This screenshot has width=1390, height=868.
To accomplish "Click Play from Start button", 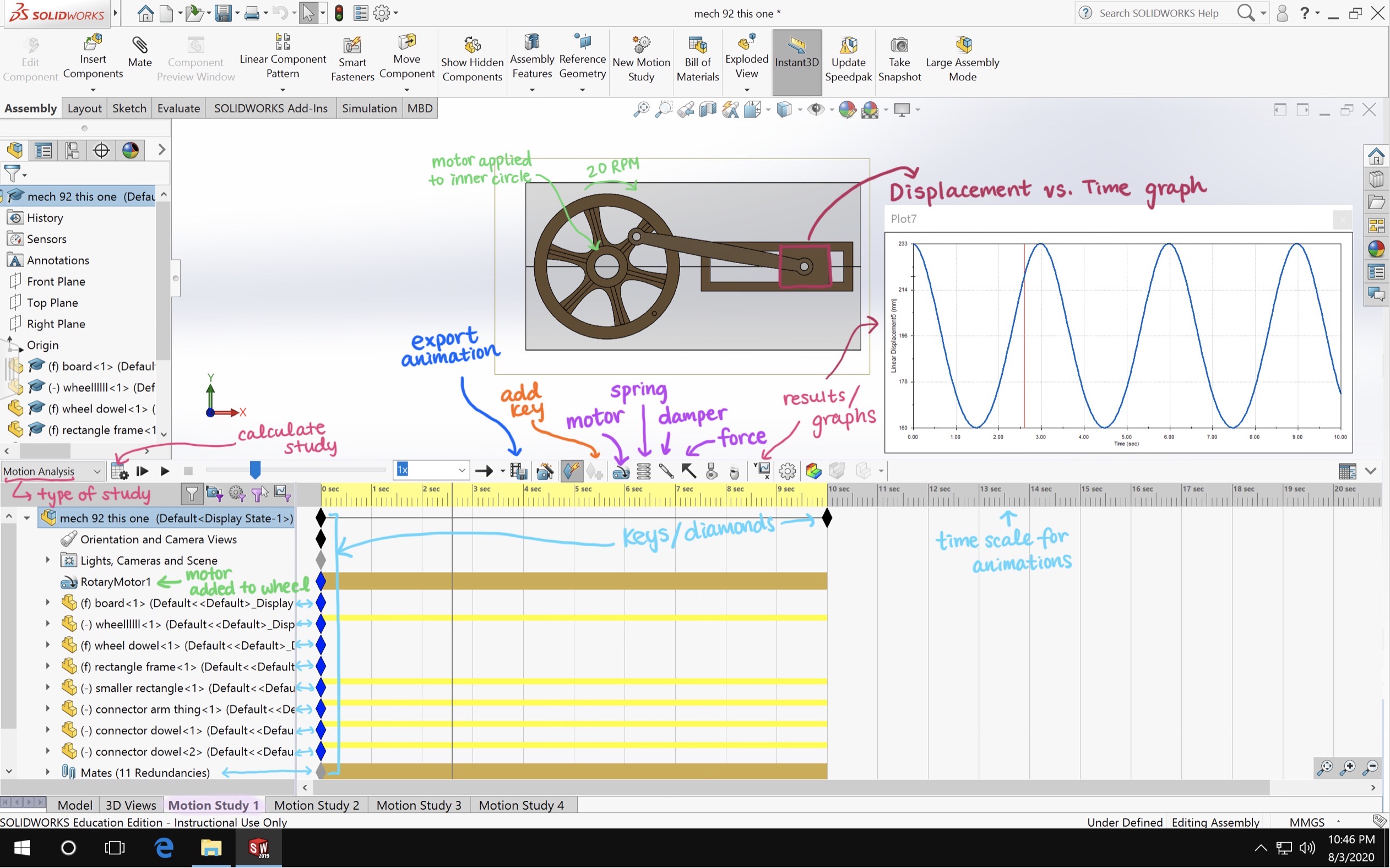I will coord(142,471).
